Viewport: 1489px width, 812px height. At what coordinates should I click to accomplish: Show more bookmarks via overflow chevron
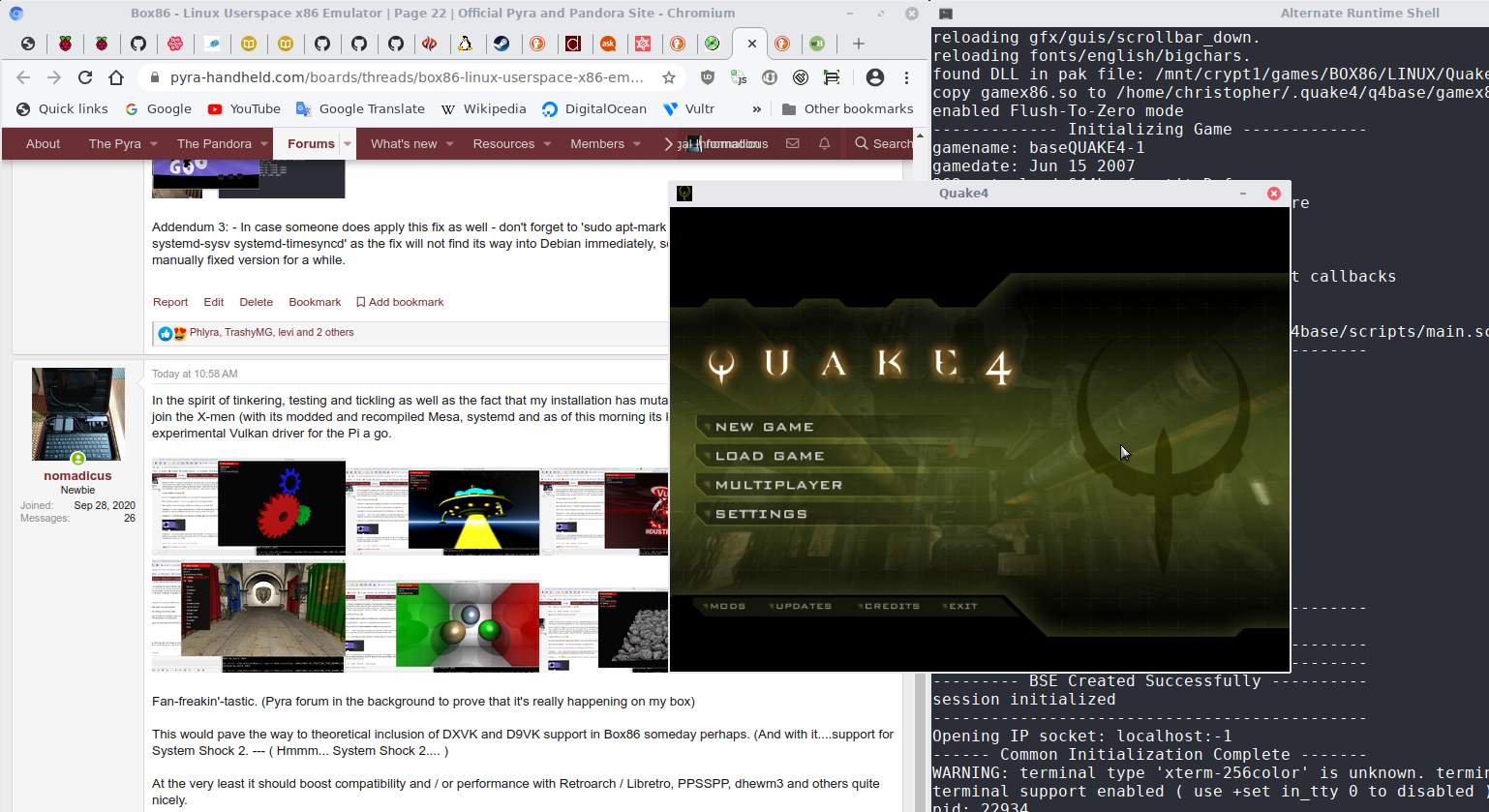pyautogui.click(x=756, y=109)
